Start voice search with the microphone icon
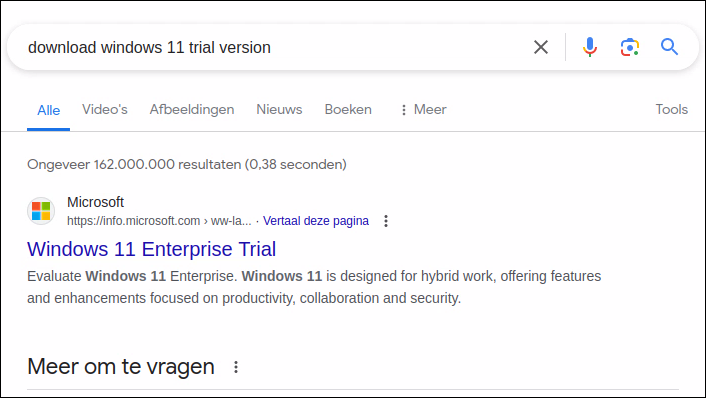The image size is (706, 398). pyautogui.click(x=589, y=47)
